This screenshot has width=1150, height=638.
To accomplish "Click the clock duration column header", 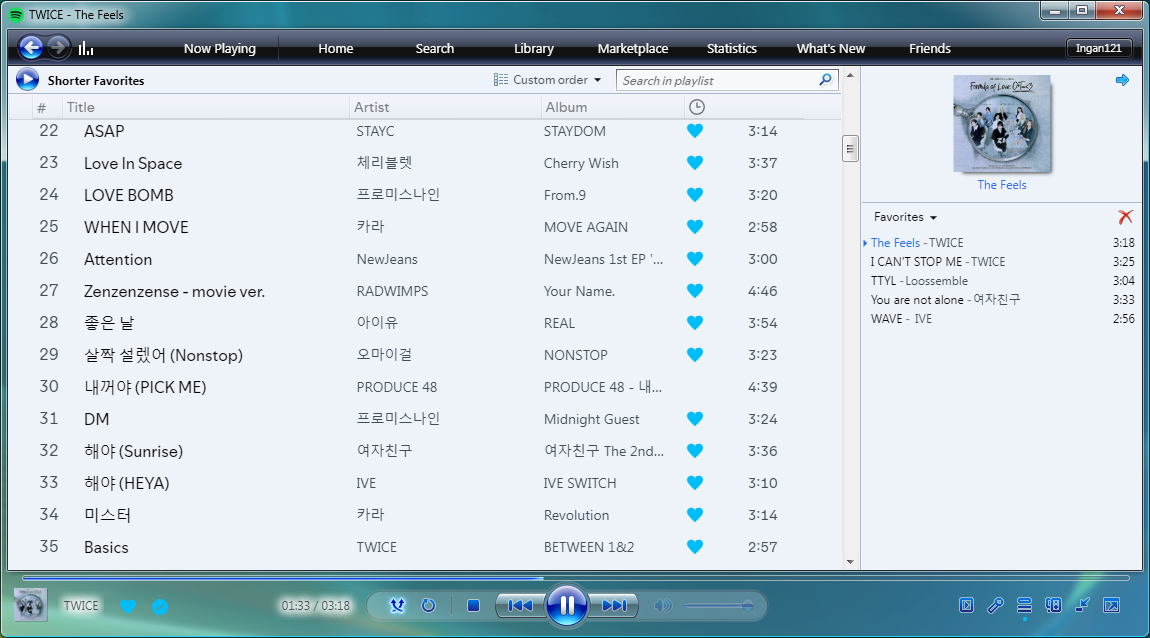I will click(697, 107).
